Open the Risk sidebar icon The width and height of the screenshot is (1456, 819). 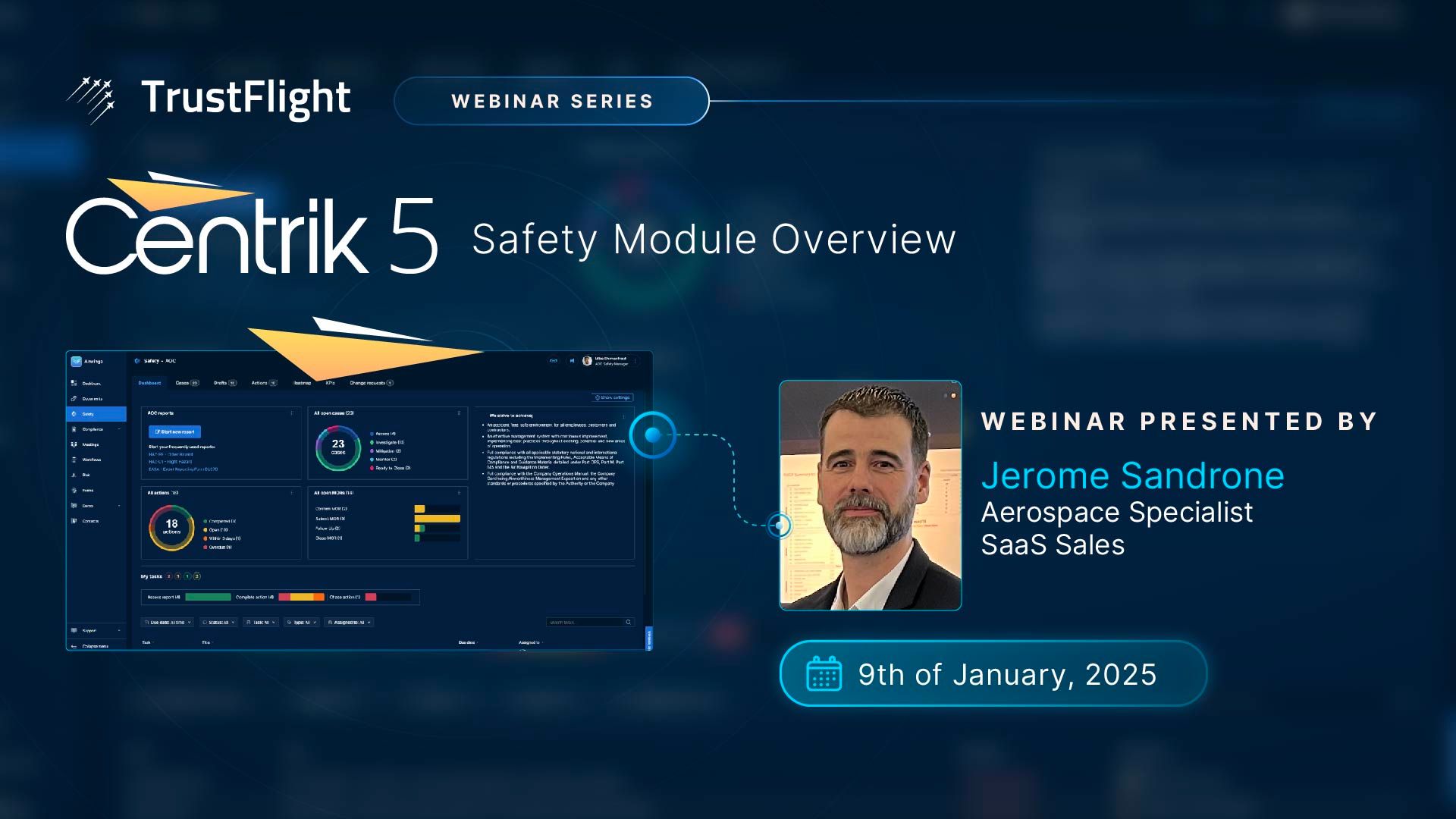pos(74,475)
